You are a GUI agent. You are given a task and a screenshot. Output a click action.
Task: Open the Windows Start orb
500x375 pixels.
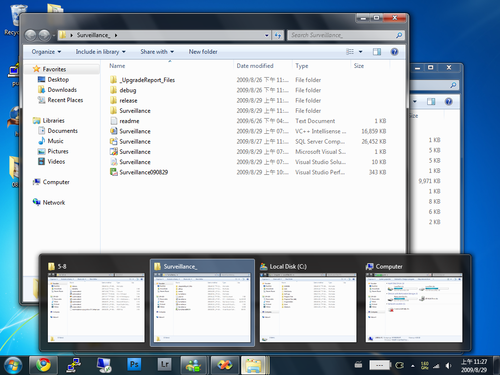pos(13,365)
